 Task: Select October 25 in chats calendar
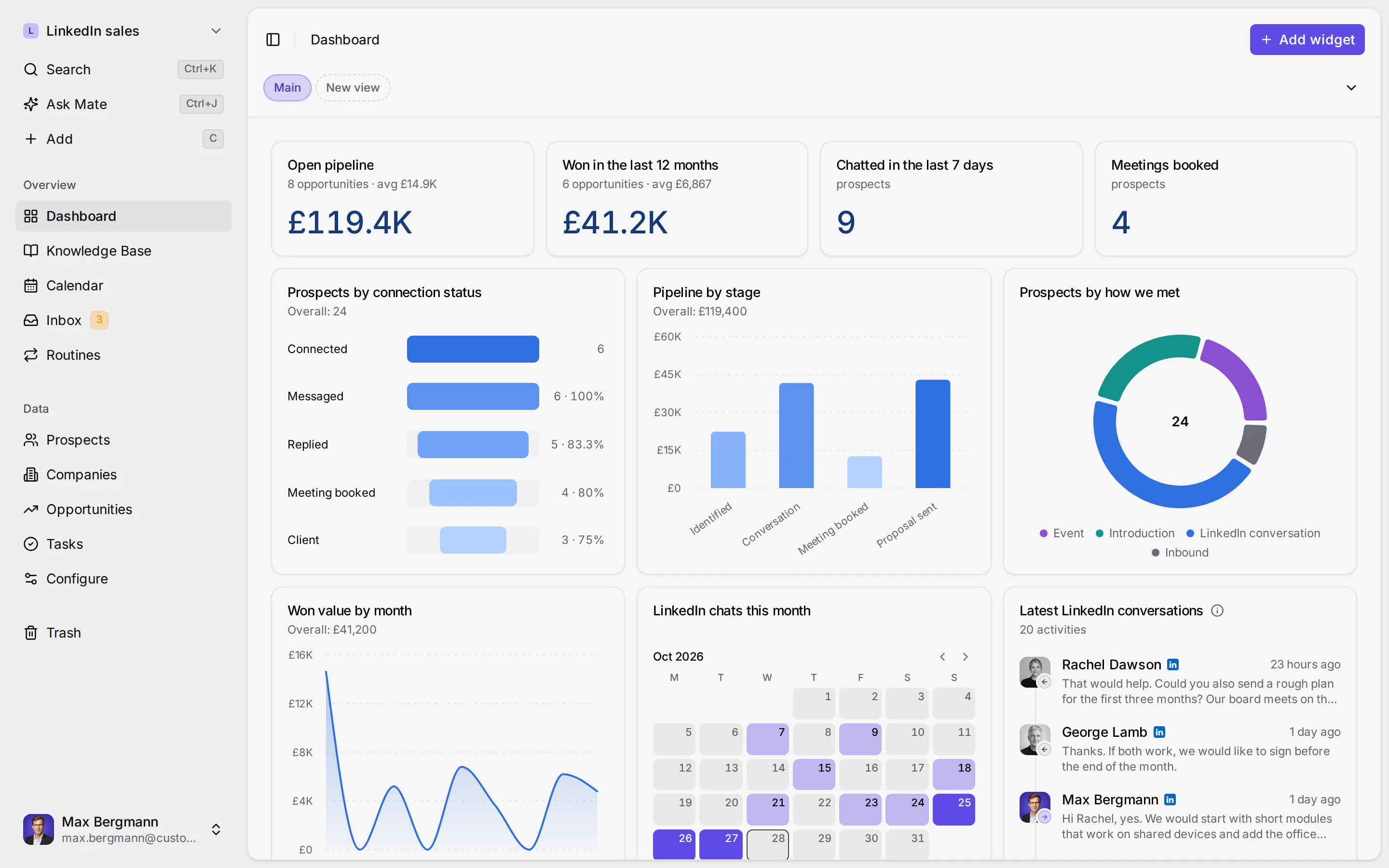point(953,810)
